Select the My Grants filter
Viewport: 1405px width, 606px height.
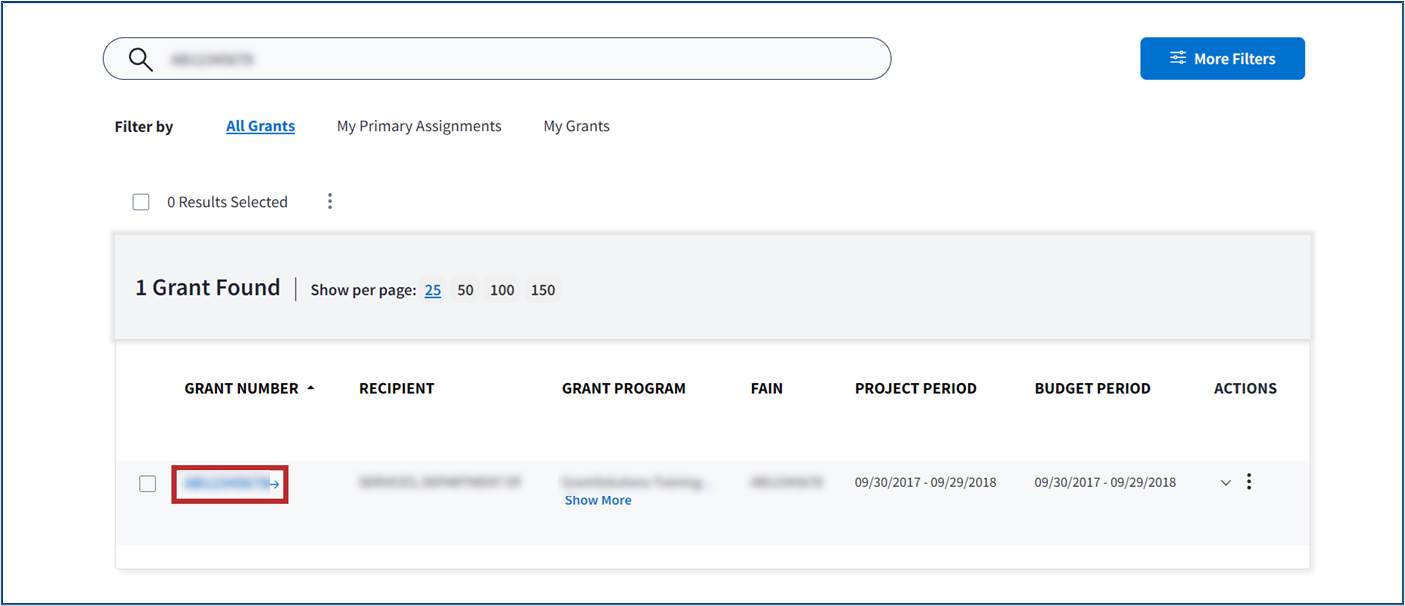[576, 126]
